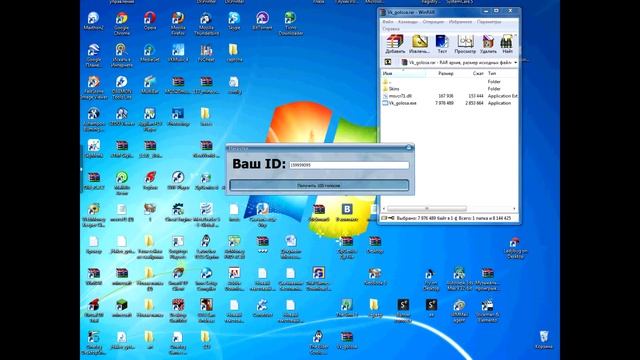The image size is (640, 360).
Task: Select the Skins folder in WinRAR list
Action: 449,89
